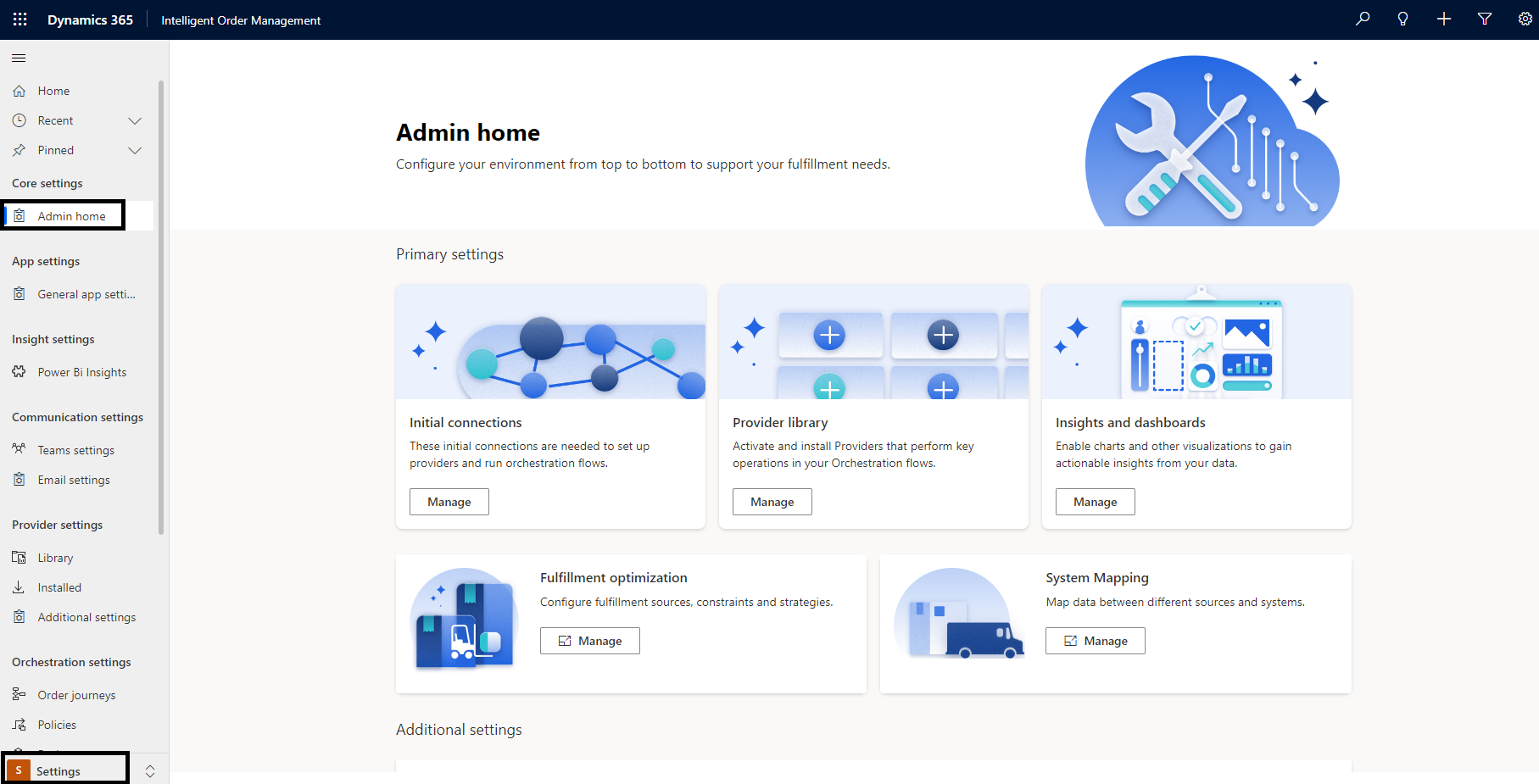Open the Settings gear in the top bar
The image size is (1539, 784).
[1525, 19]
